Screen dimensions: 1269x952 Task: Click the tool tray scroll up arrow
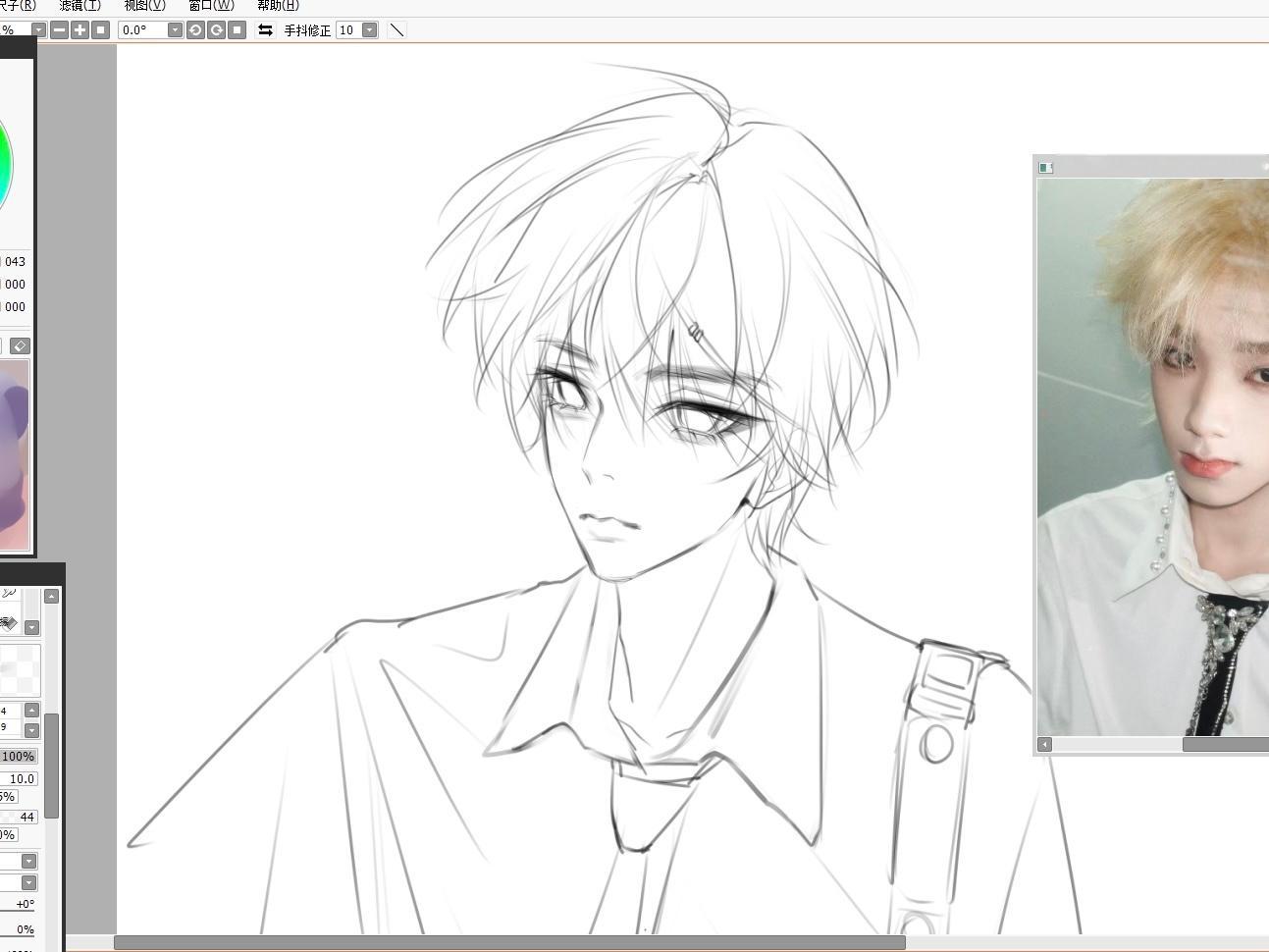pyautogui.click(x=52, y=596)
